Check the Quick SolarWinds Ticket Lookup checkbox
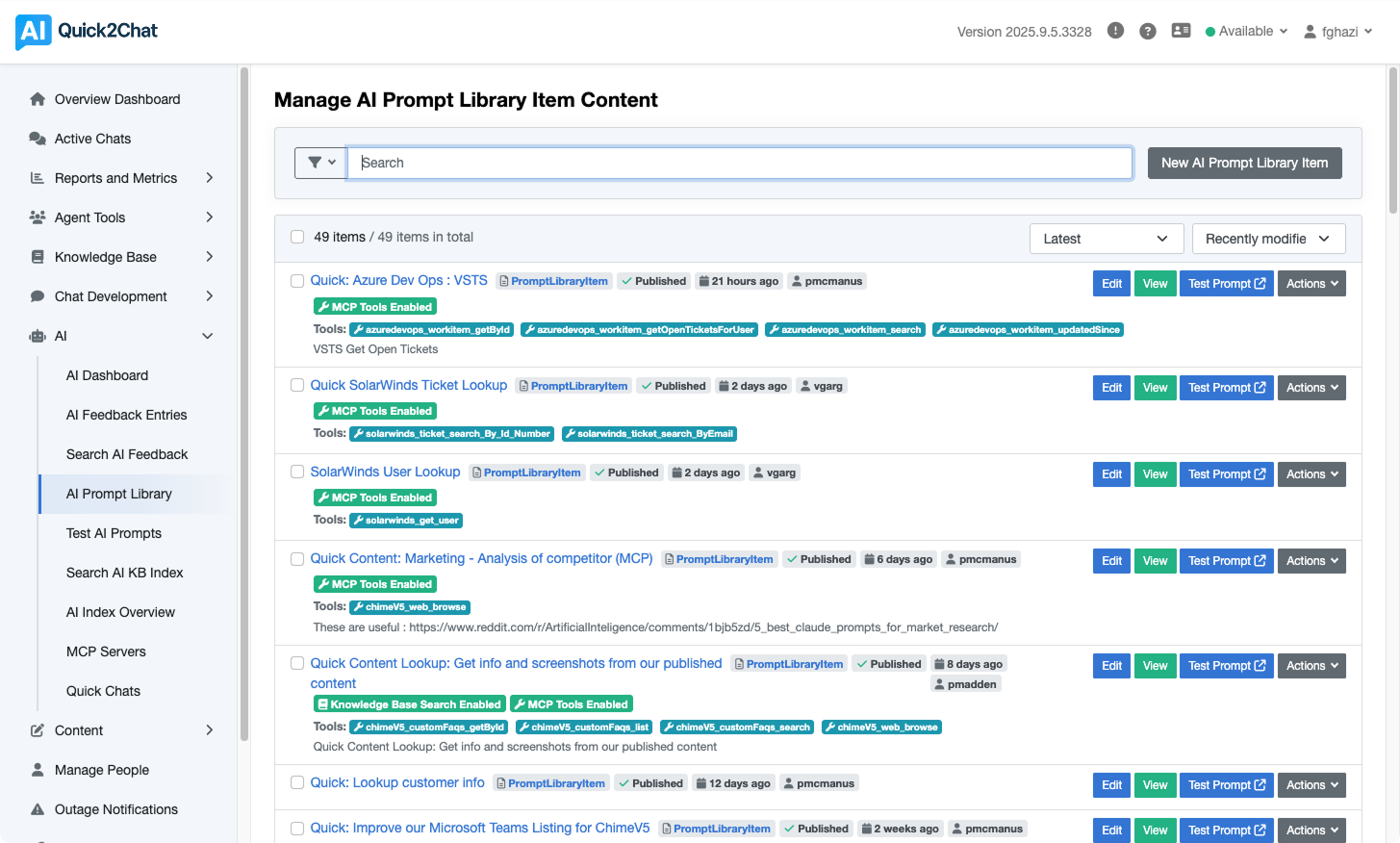 297,385
